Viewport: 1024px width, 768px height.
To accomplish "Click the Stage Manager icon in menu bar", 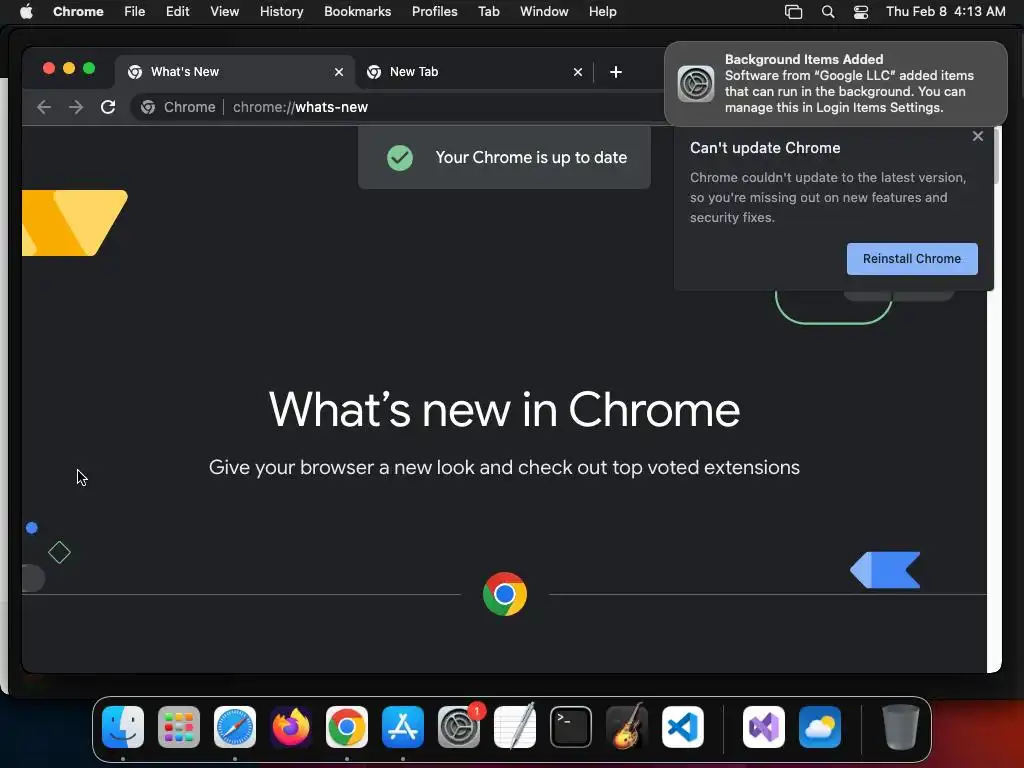I will pos(793,12).
